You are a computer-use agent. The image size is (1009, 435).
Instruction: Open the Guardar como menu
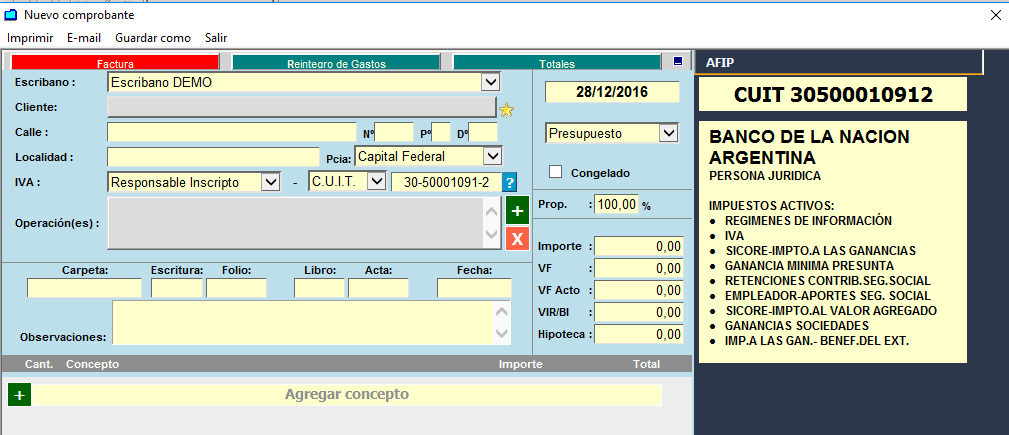click(x=153, y=38)
